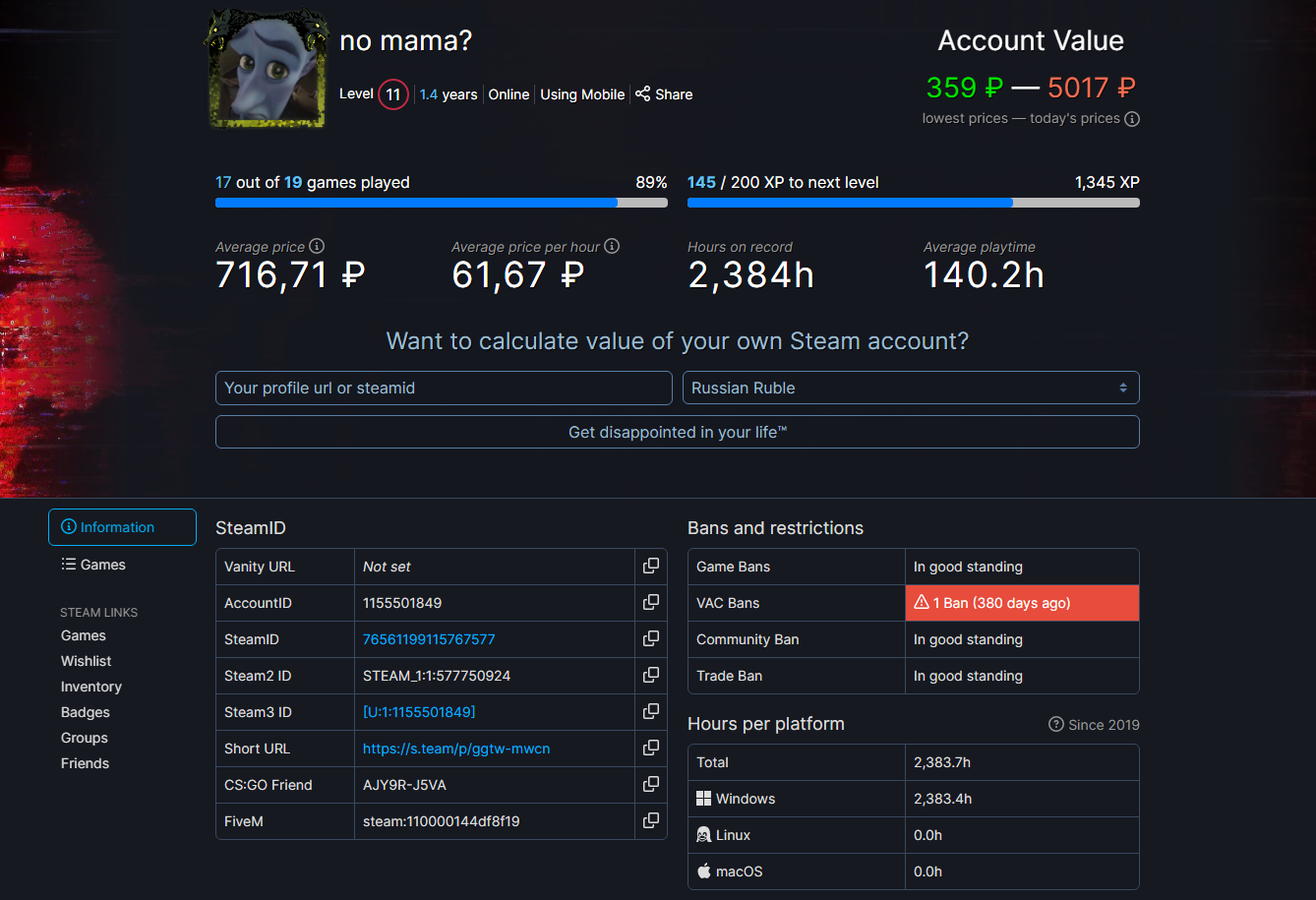The height and width of the screenshot is (900, 1316).
Task: Focus the profile url or steamid field
Action: pyautogui.click(x=444, y=388)
